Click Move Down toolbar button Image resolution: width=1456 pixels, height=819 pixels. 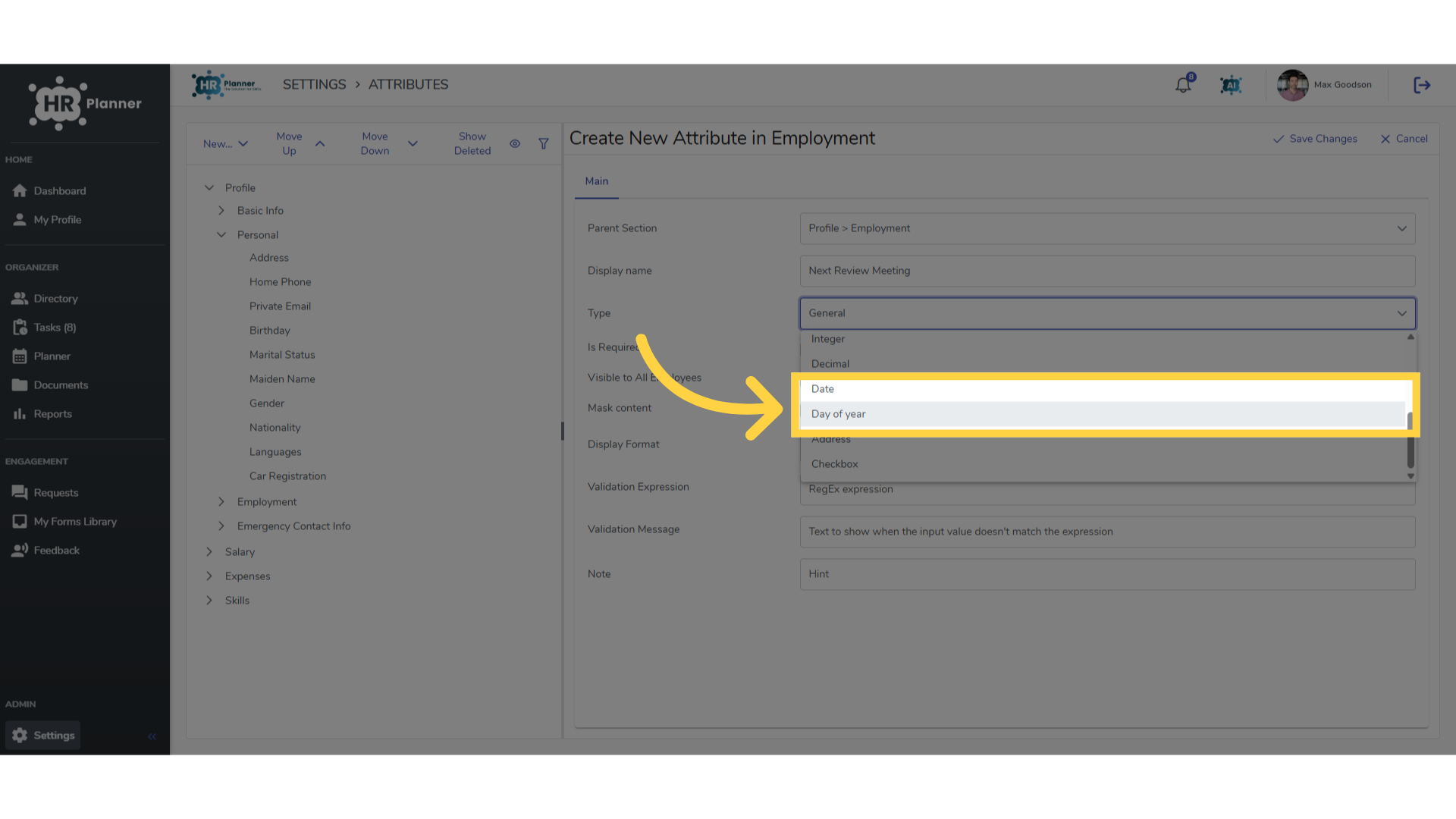[x=389, y=143]
